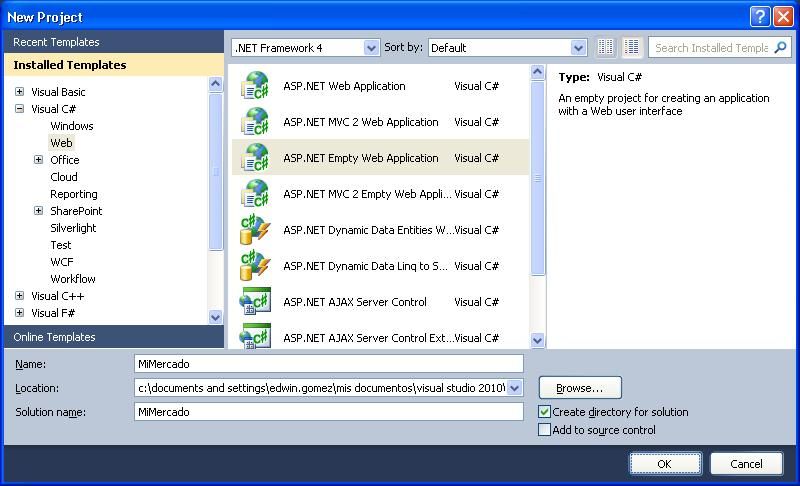Open the Online Templates section
The image size is (800, 486).
click(114, 337)
